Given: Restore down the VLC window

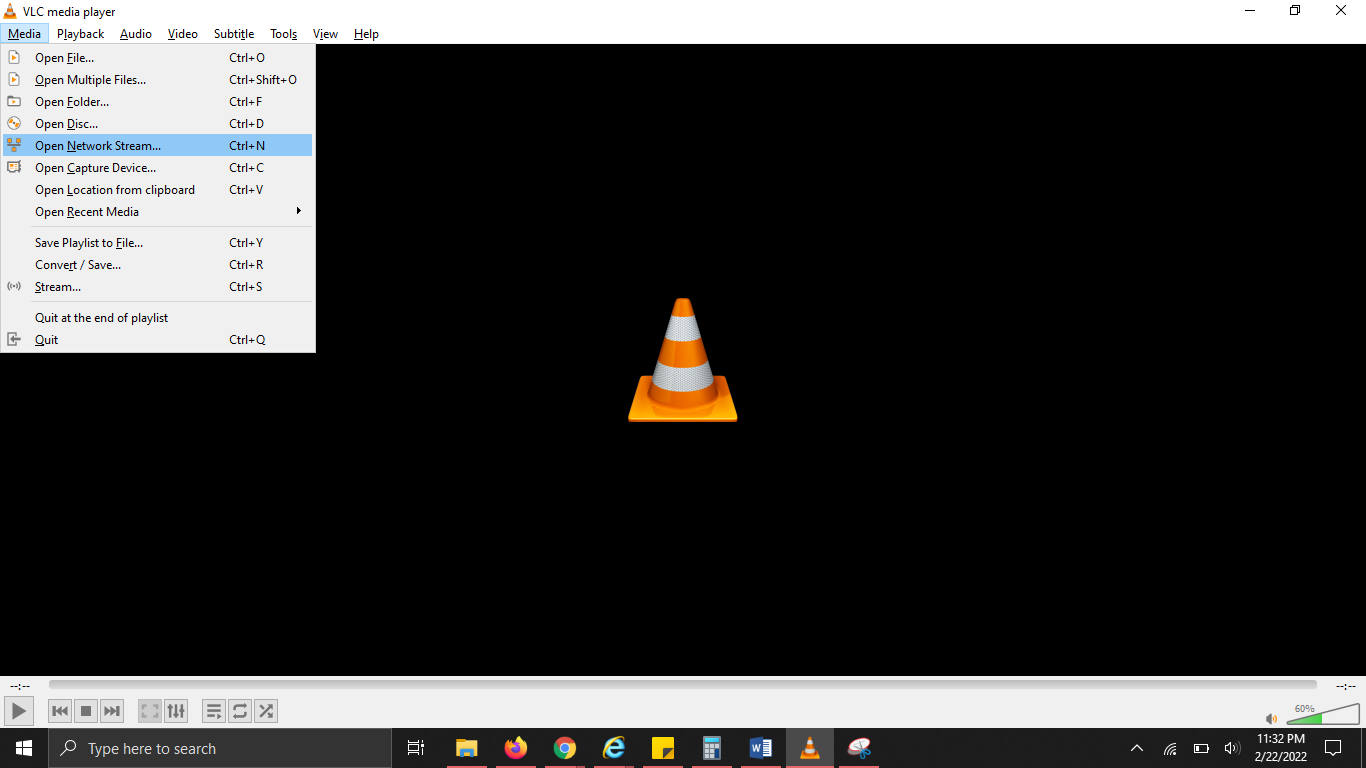Looking at the screenshot, I should (x=1296, y=11).
